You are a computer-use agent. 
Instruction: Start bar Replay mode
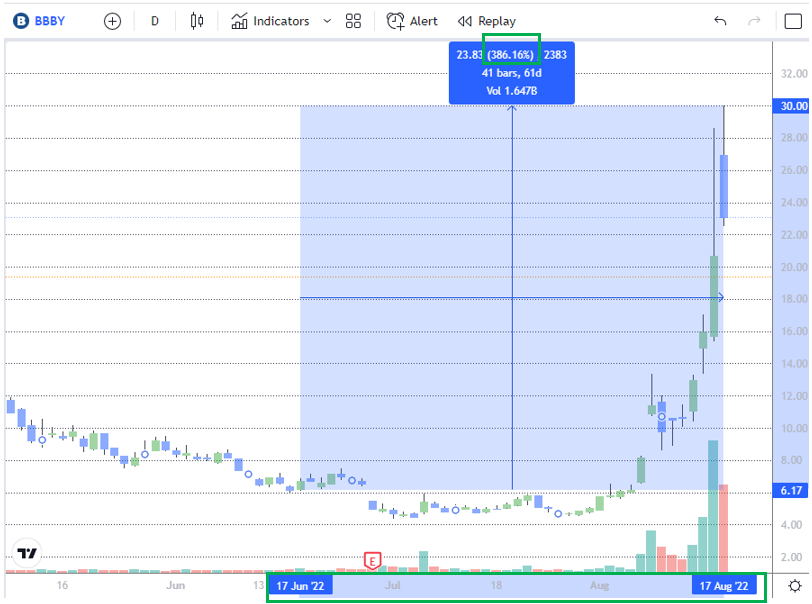click(x=487, y=21)
